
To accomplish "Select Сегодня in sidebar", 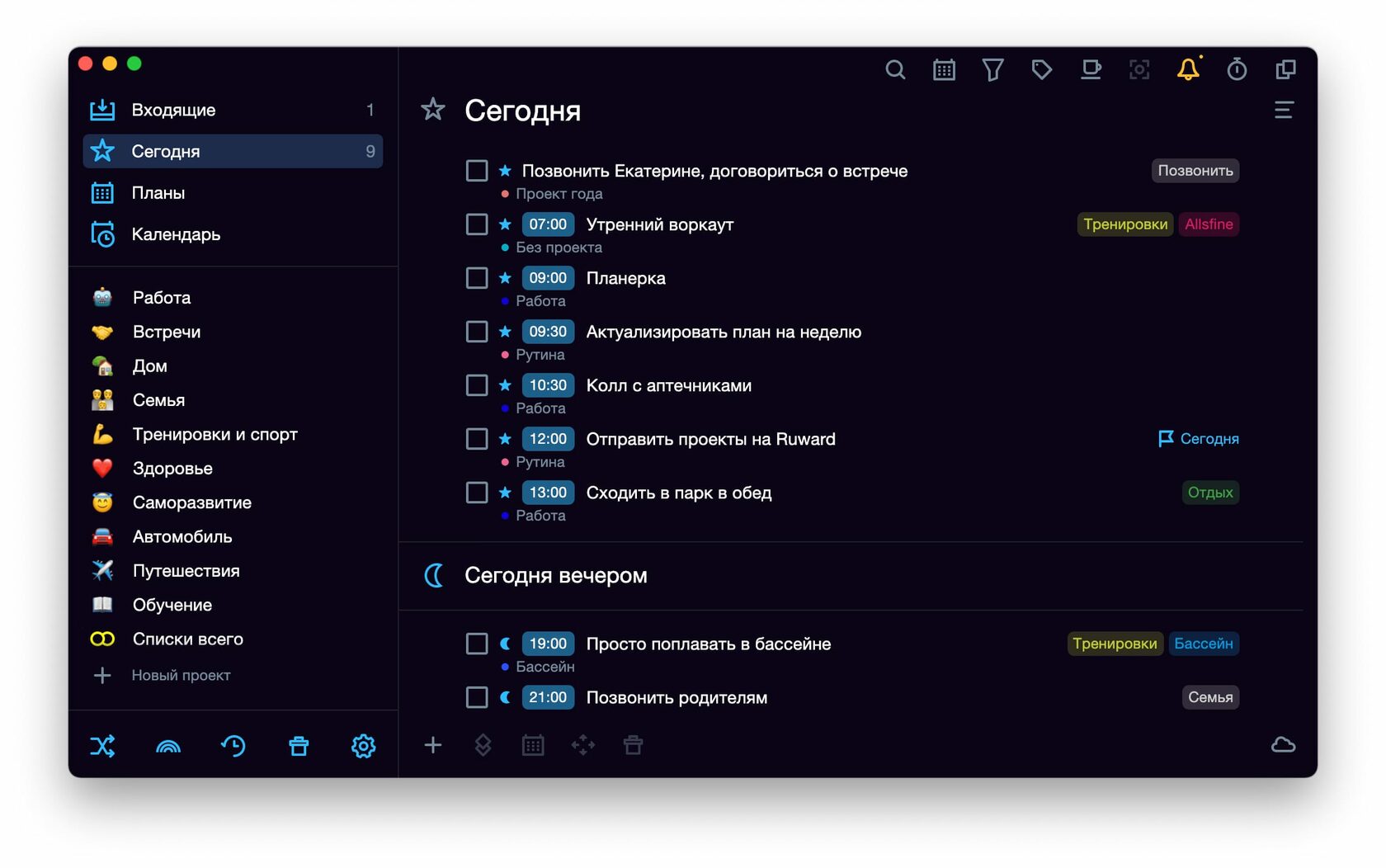I will point(233,151).
